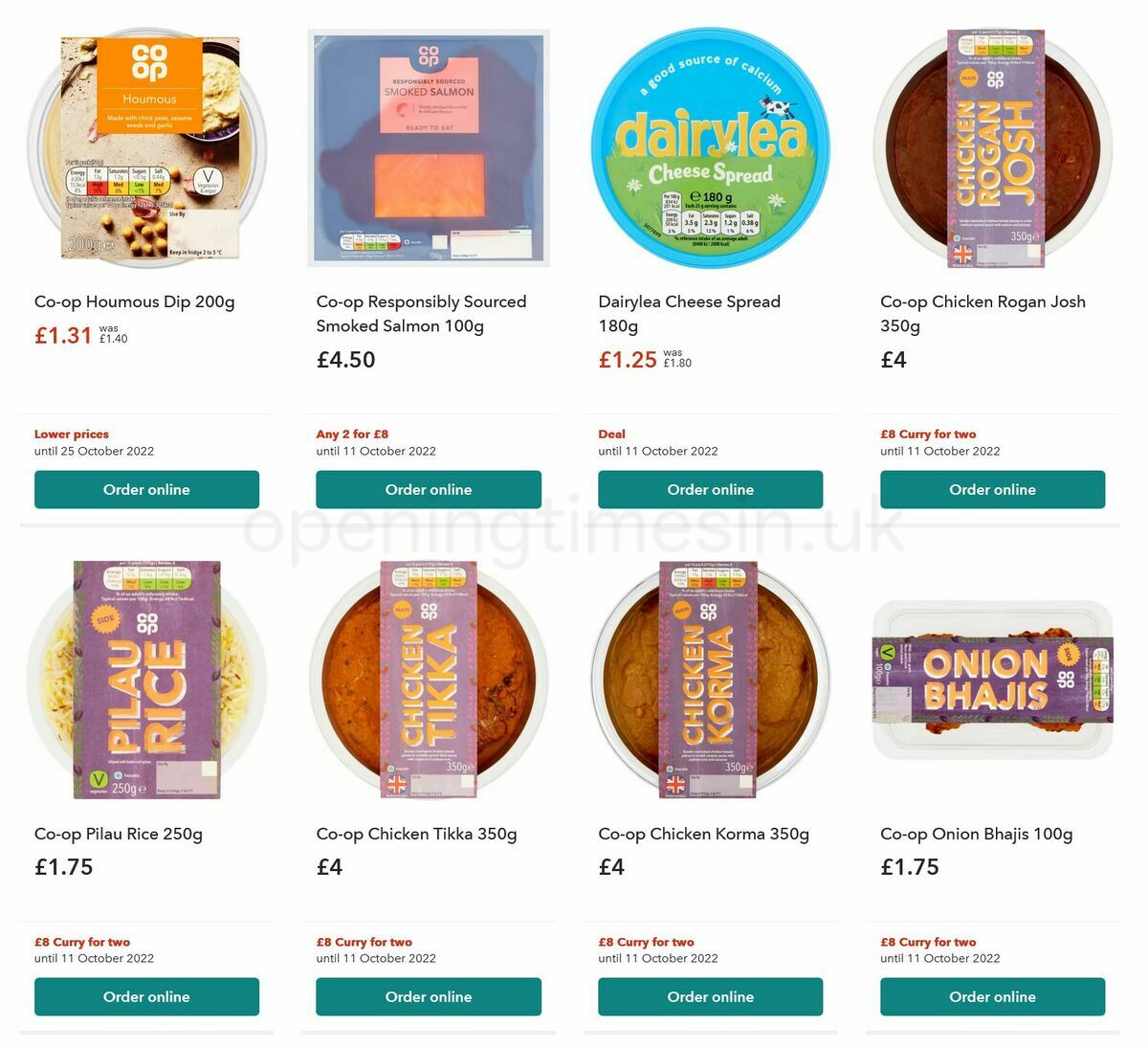The image size is (1148, 1049).
Task: Open the Lower prices promotion link
Action: (71, 434)
